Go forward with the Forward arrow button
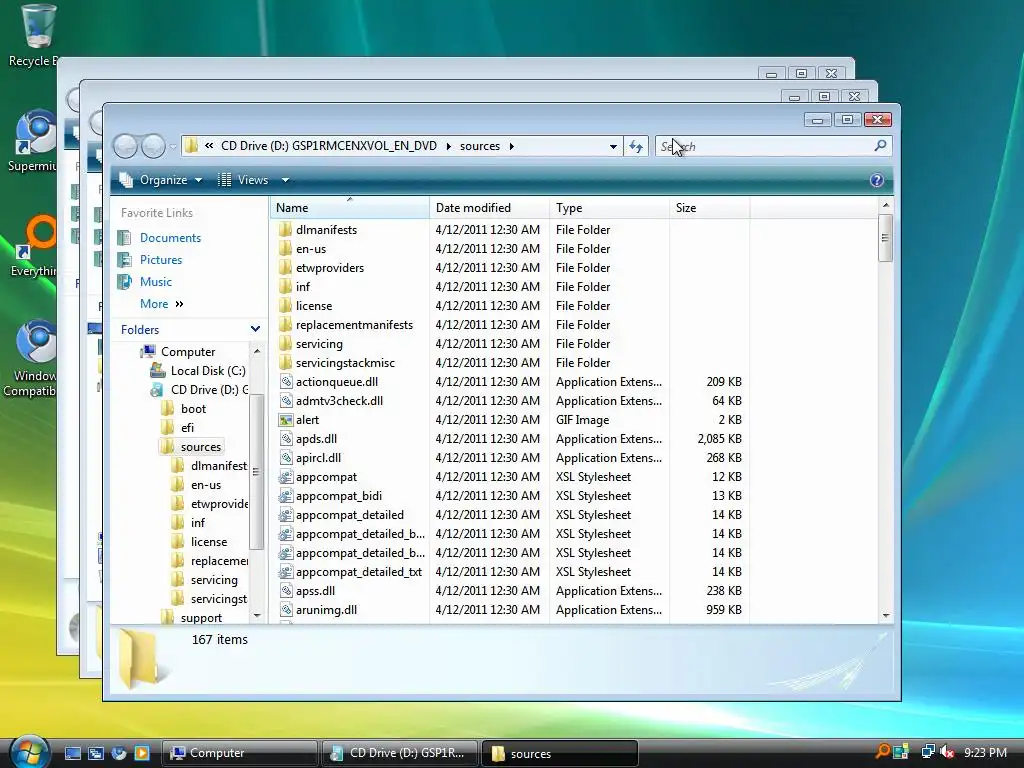The width and height of the screenshot is (1024, 768). [x=153, y=146]
